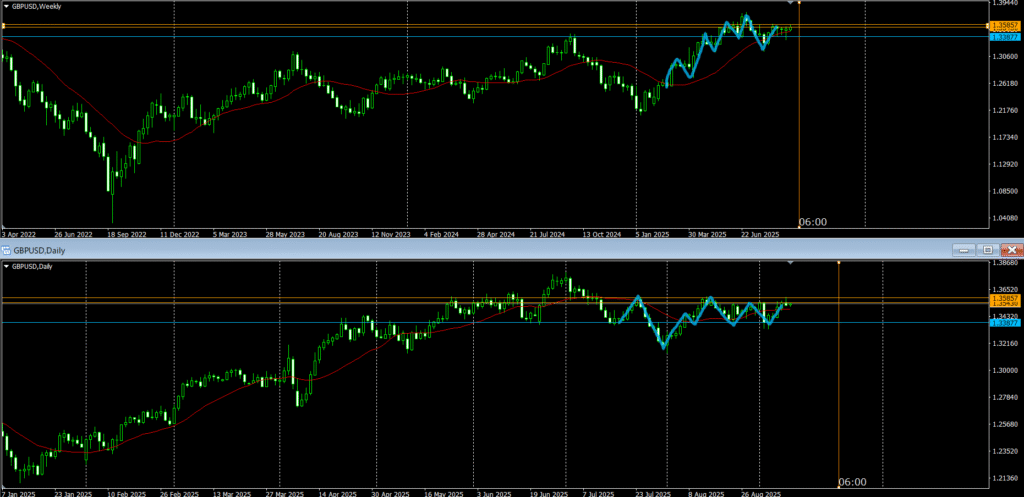1024x497 pixels.
Task: Restore the GBPUSD,Daily chart window
Action: (x=987, y=250)
